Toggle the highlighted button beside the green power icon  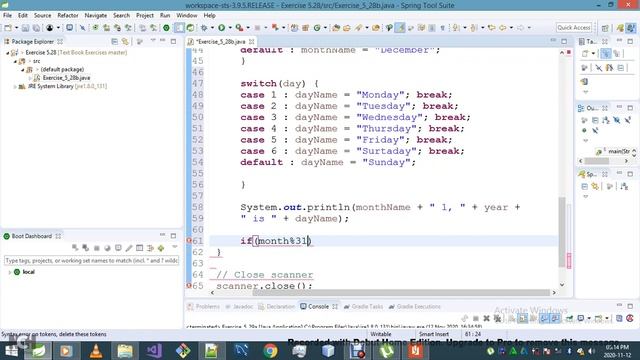179,28
